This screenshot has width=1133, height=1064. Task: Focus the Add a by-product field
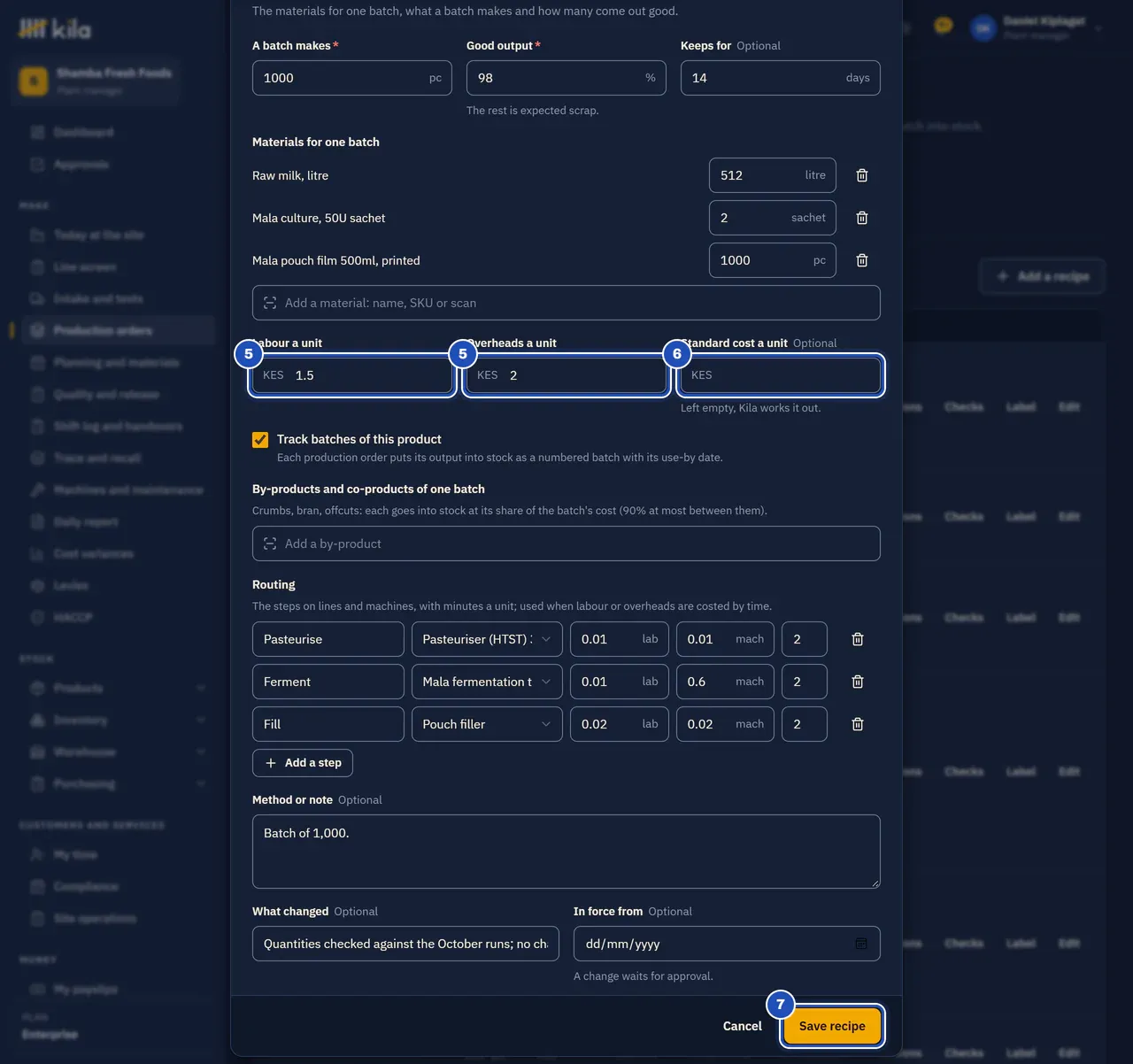[566, 544]
